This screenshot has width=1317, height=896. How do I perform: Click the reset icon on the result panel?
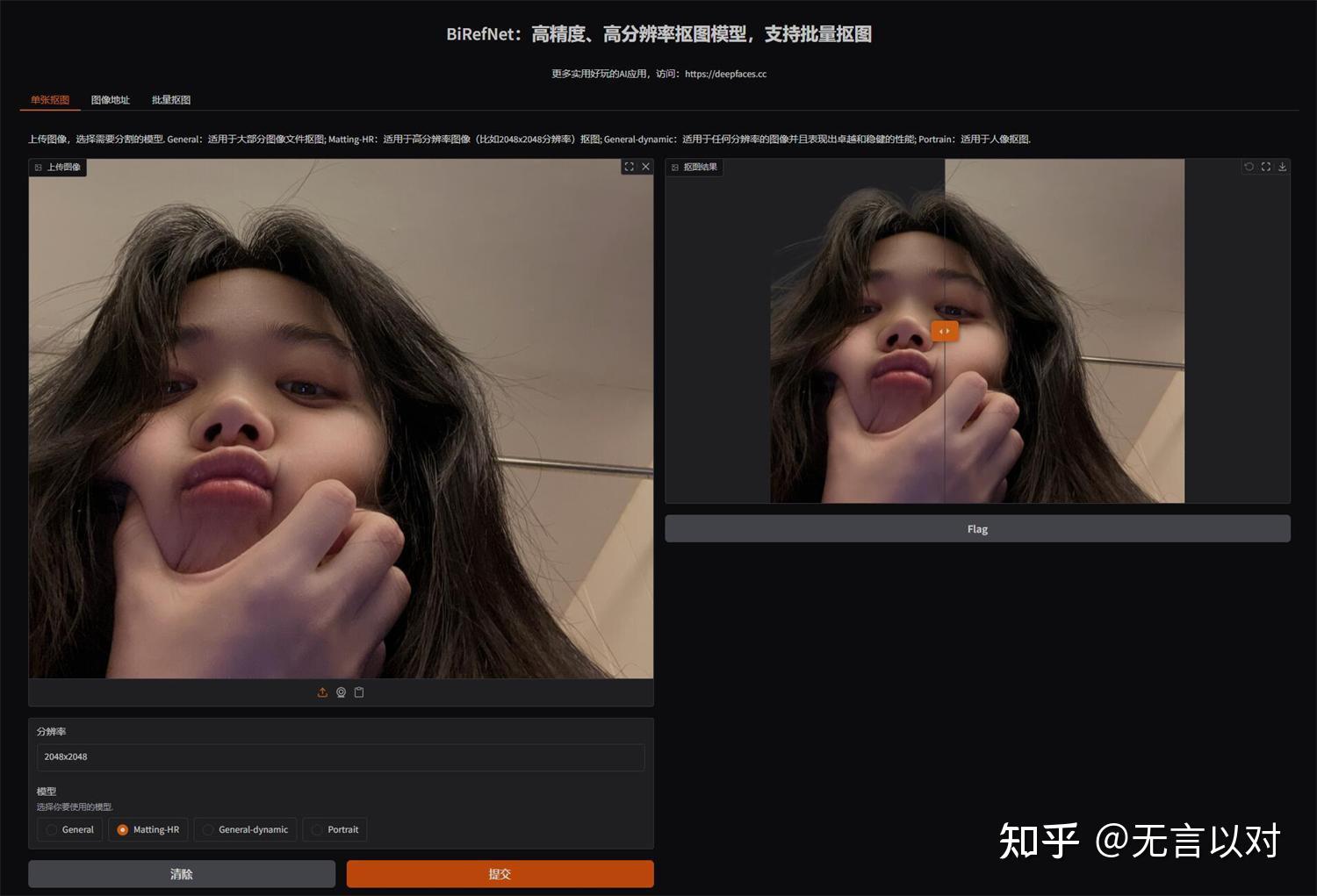click(1249, 166)
